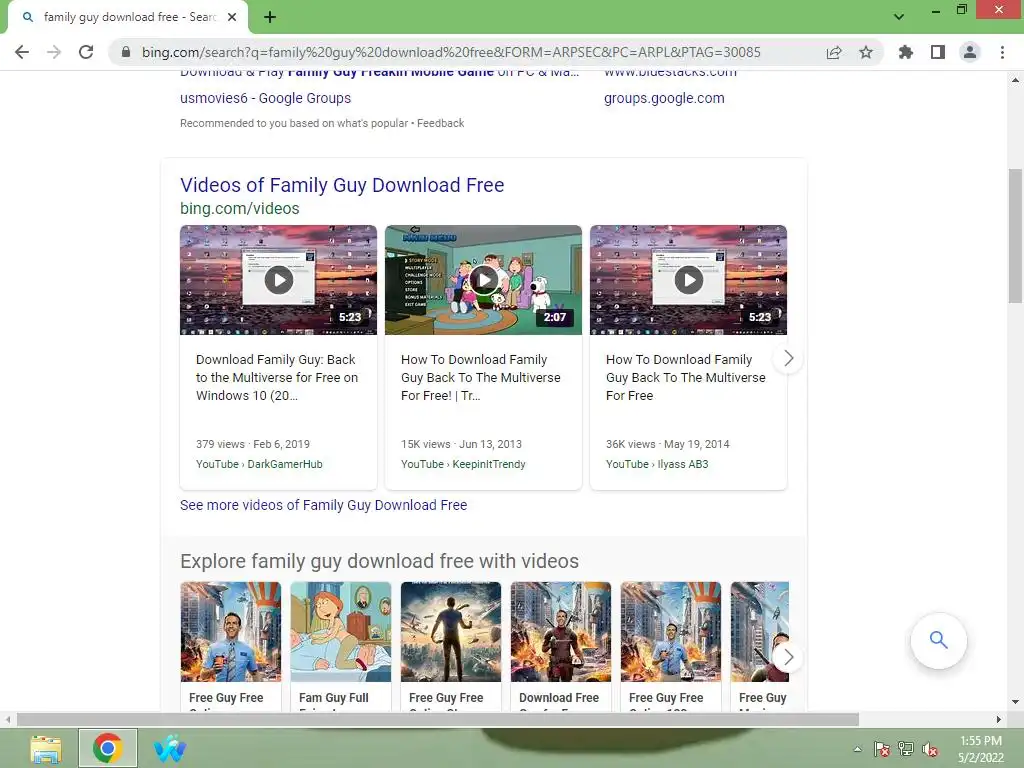Open the Chrome profile avatar
Viewport: 1024px width, 768px height.
click(970, 52)
